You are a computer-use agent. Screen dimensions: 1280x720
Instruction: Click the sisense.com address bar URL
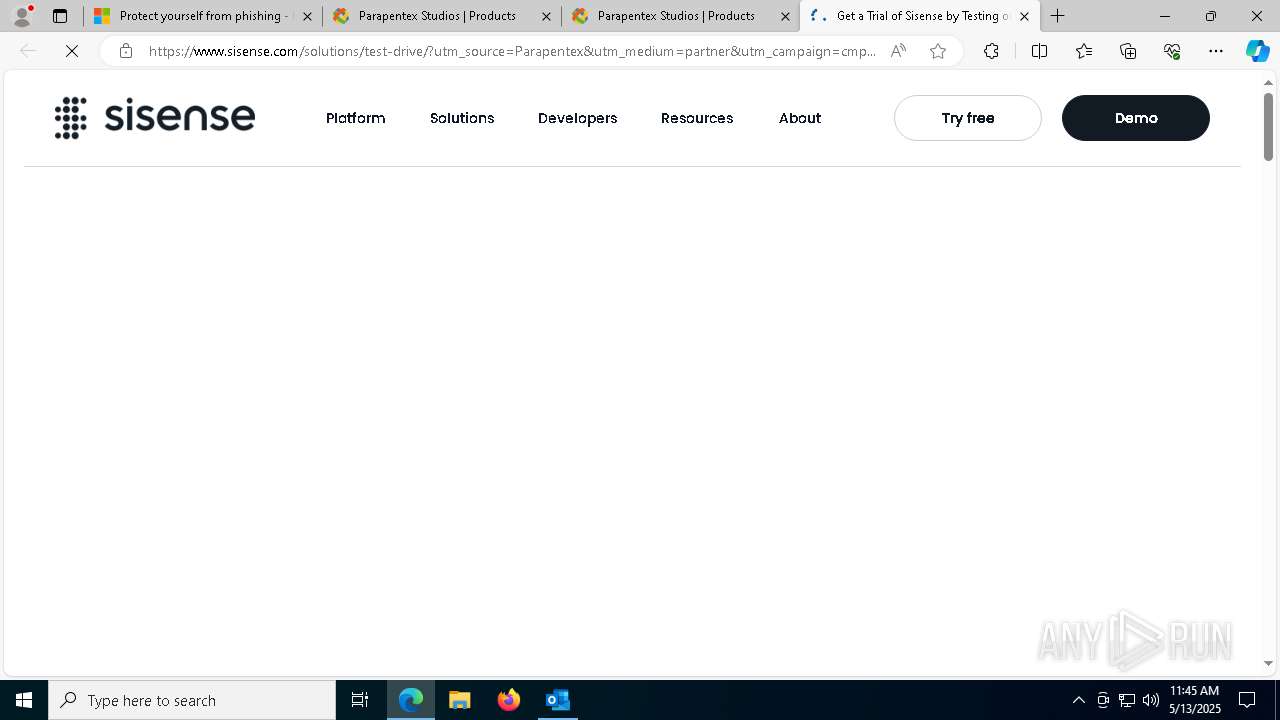512,51
